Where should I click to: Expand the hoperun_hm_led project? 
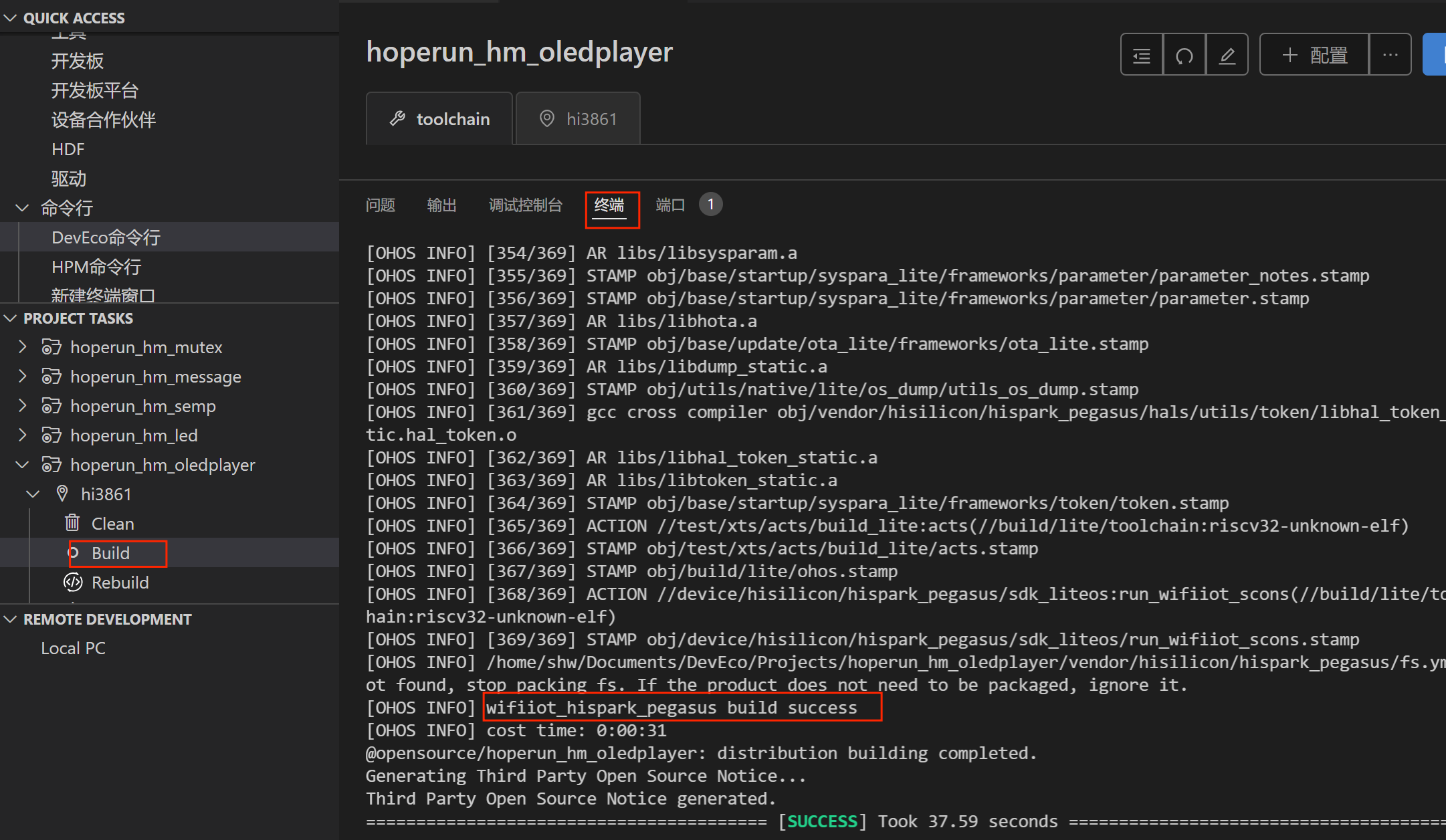click(x=22, y=435)
